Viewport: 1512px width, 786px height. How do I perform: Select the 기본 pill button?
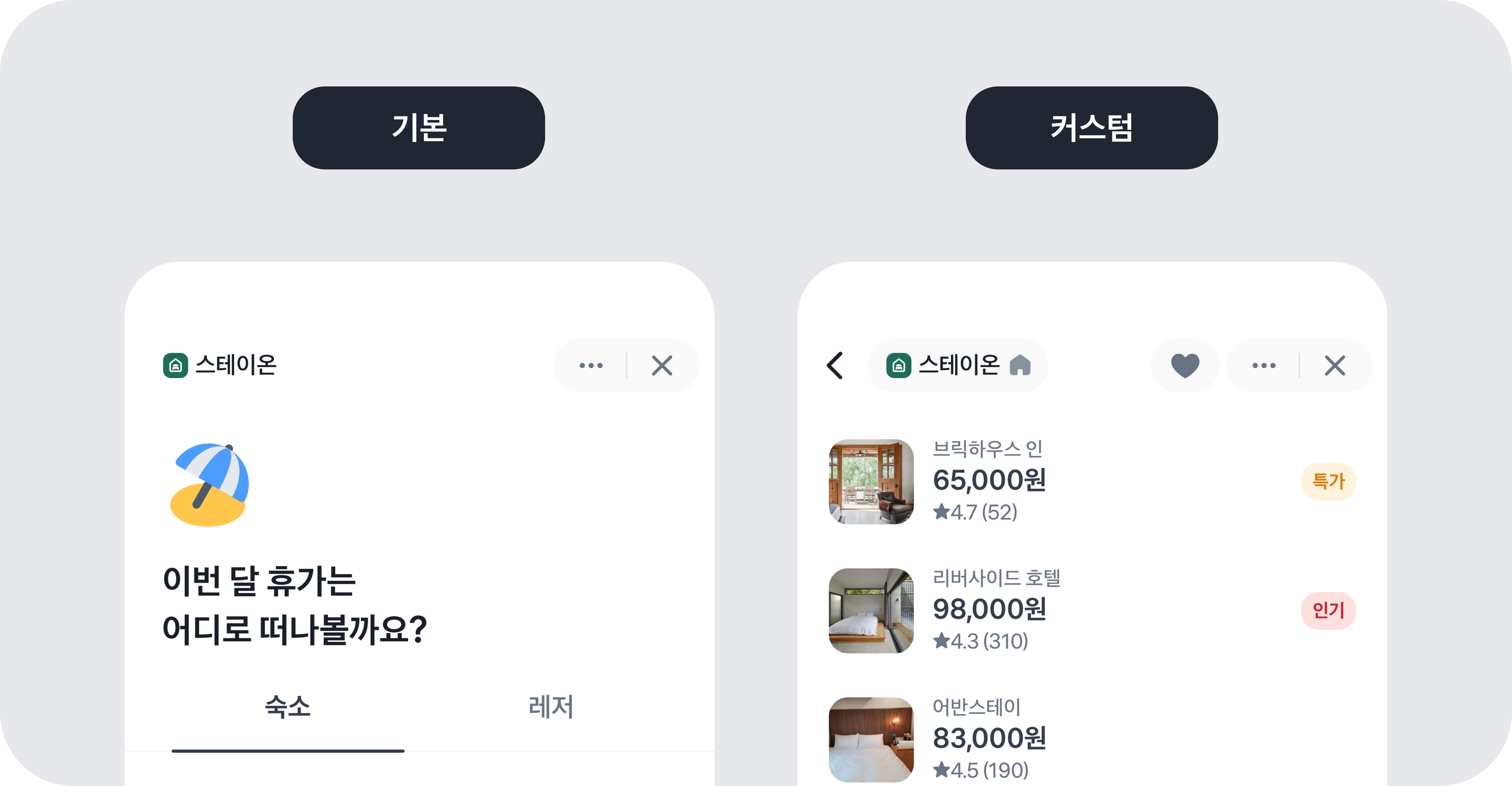(419, 128)
